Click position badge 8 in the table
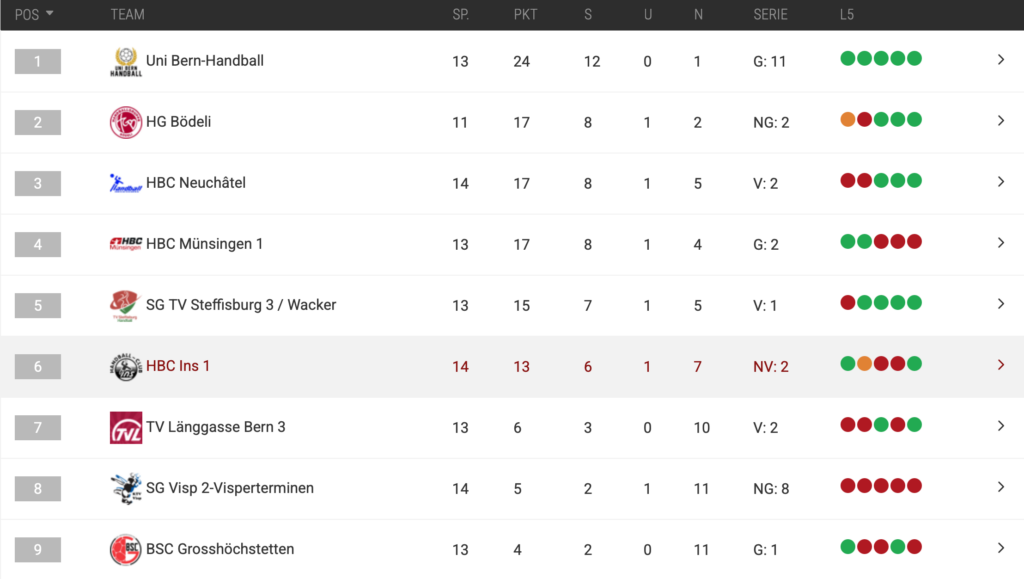Image resolution: width=1024 pixels, height=579 pixels. pyautogui.click(x=38, y=489)
